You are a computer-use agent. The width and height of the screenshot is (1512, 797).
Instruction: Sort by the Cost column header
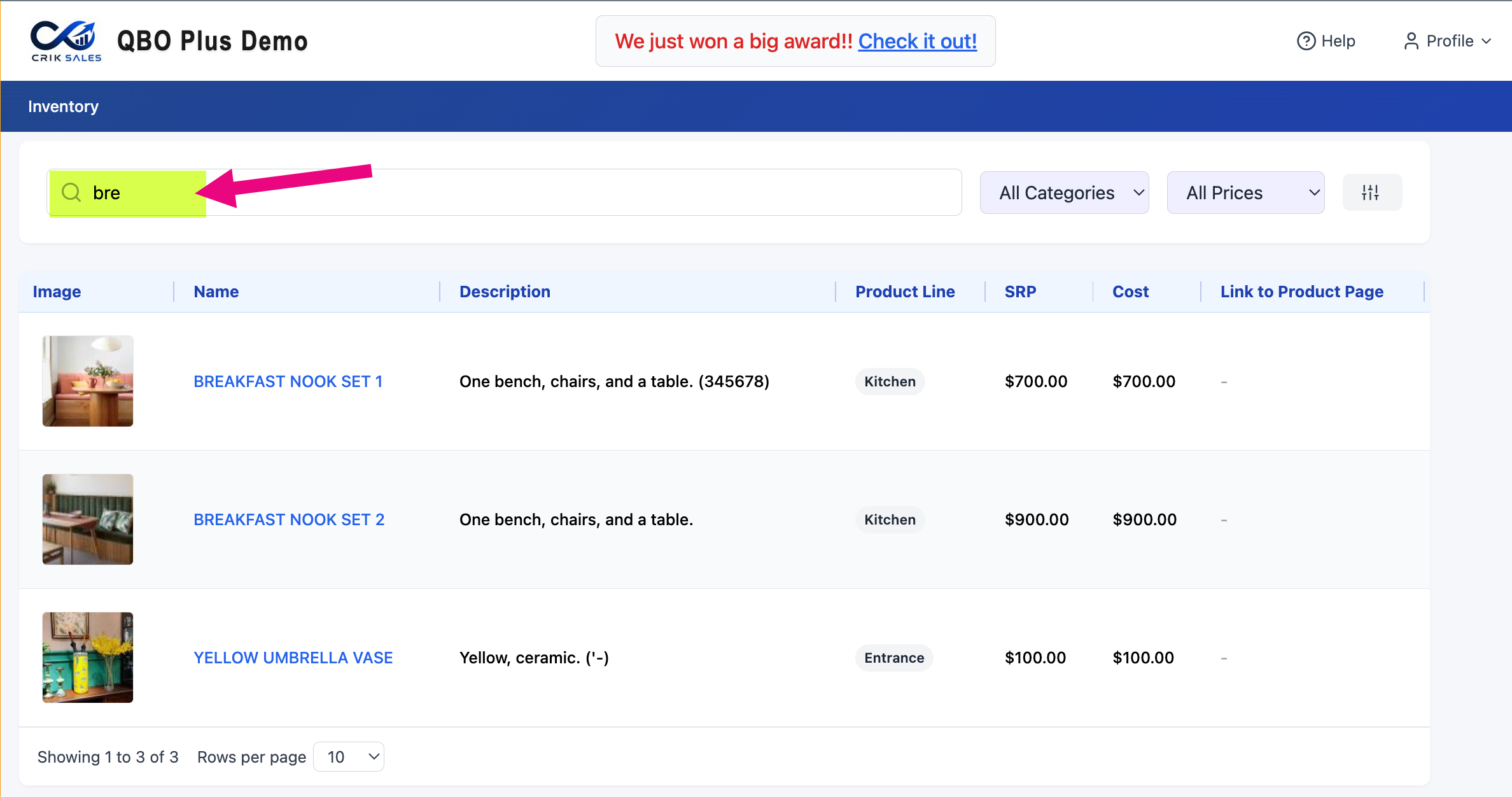point(1130,292)
